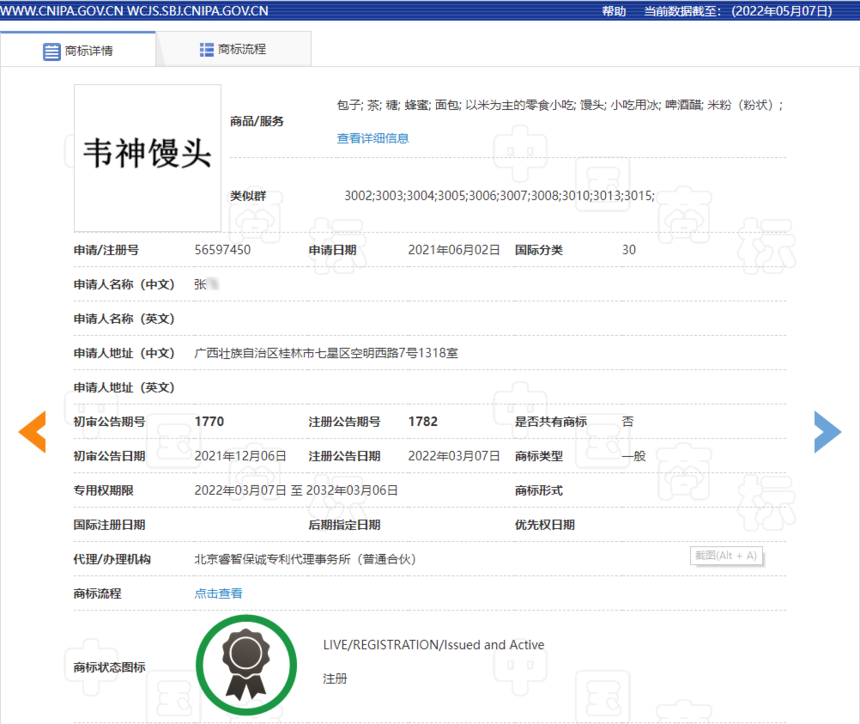Screen dimensions: 860x724
Task: Click the 商标详情 tab document icon
Action: (x=52, y=52)
